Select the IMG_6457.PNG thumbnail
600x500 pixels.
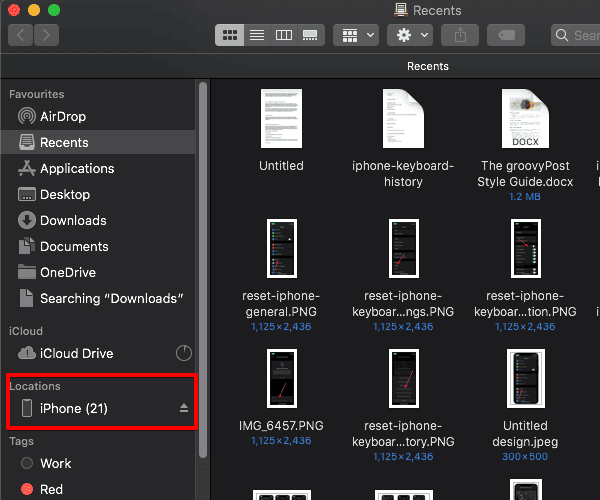pyautogui.click(x=281, y=378)
